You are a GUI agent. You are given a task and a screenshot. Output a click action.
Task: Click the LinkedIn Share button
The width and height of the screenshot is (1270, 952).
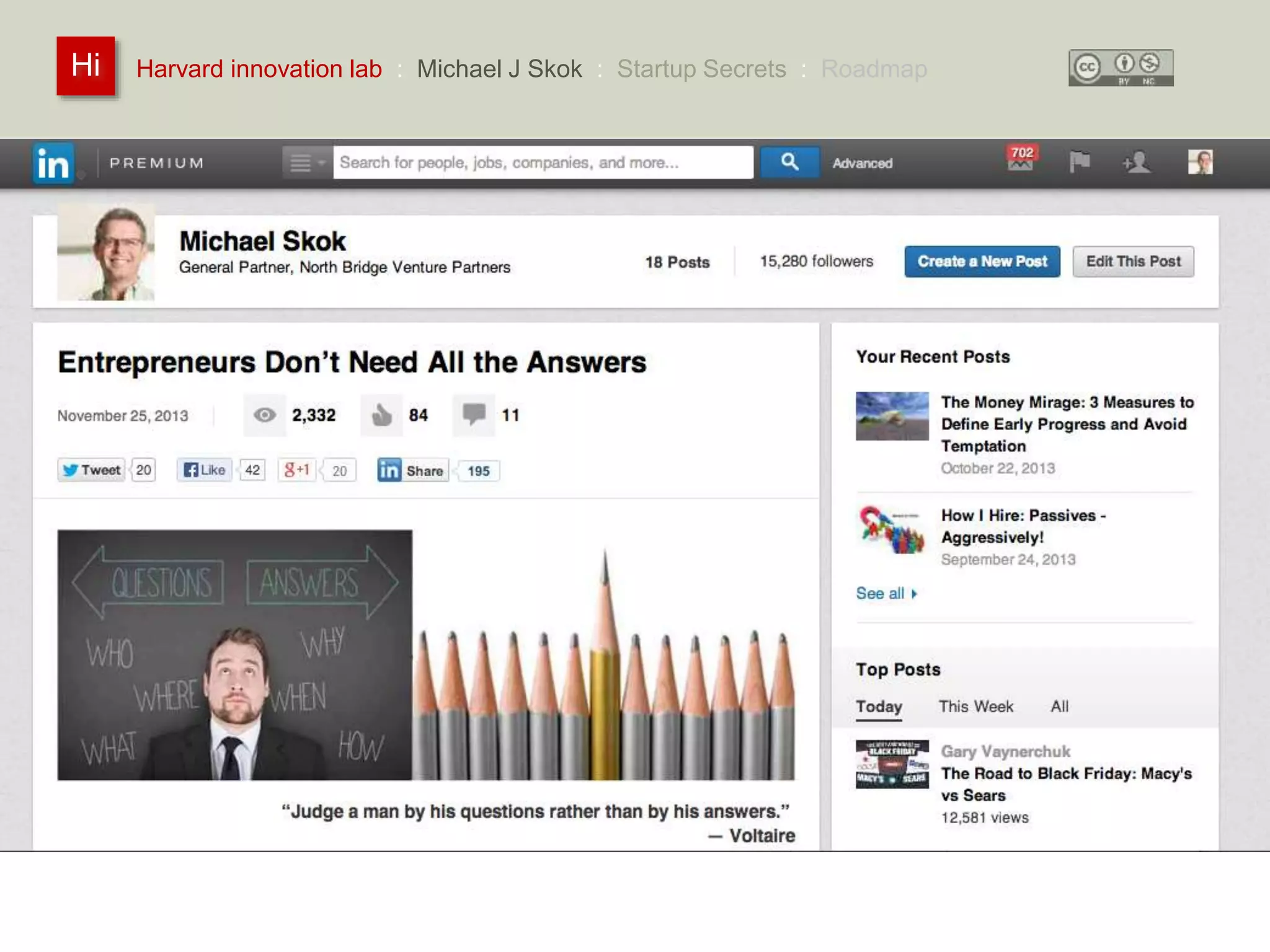(412, 471)
